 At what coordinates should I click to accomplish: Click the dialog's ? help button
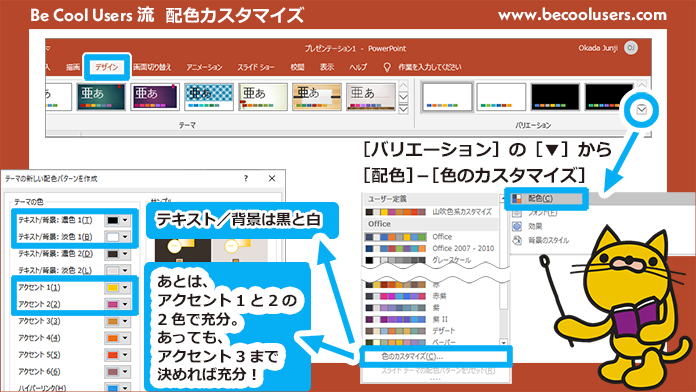(x=246, y=178)
